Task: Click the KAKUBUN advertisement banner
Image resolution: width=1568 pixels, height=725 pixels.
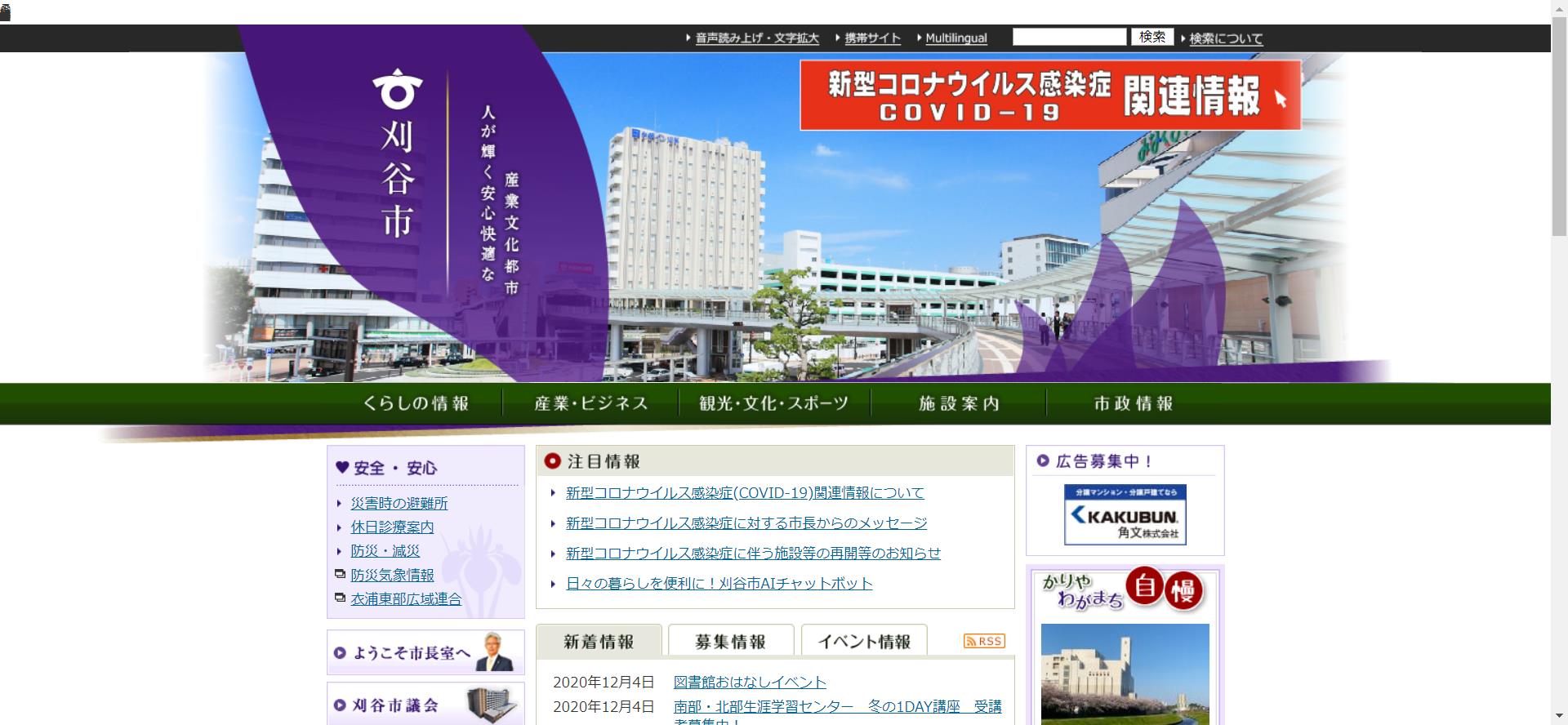Action: (x=1125, y=515)
